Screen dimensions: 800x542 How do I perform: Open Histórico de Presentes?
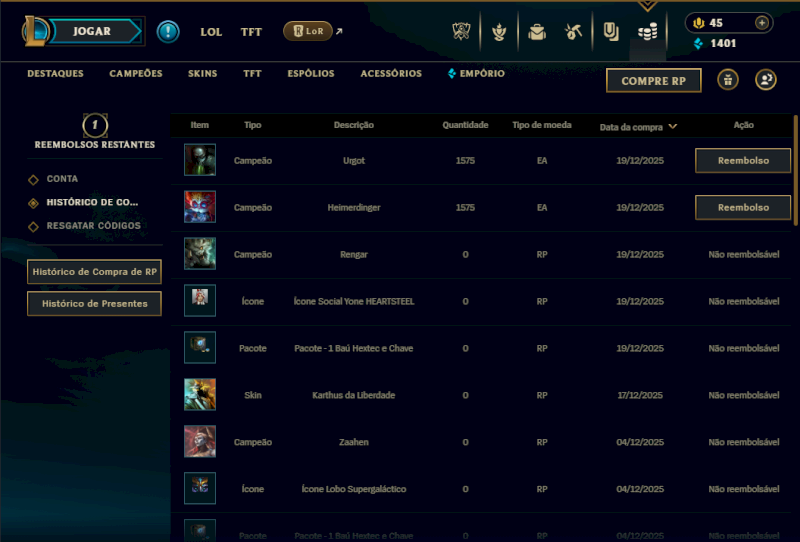tap(94, 304)
